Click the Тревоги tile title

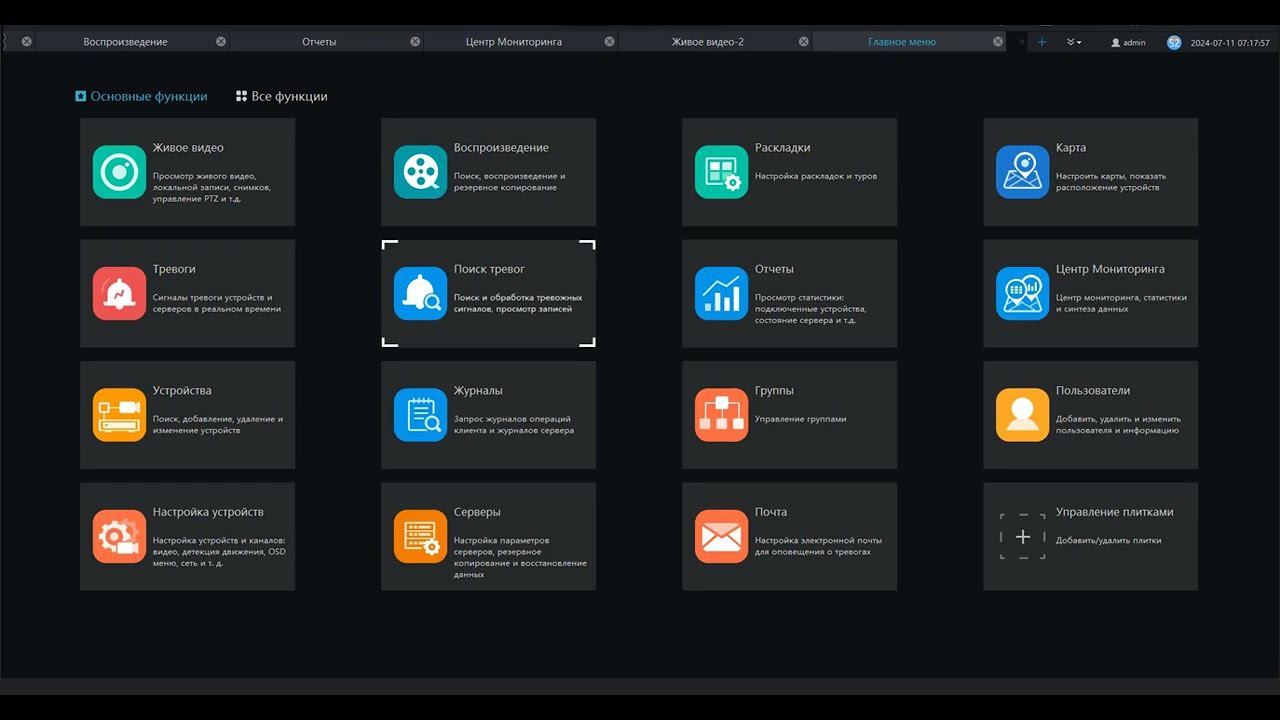click(174, 269)
